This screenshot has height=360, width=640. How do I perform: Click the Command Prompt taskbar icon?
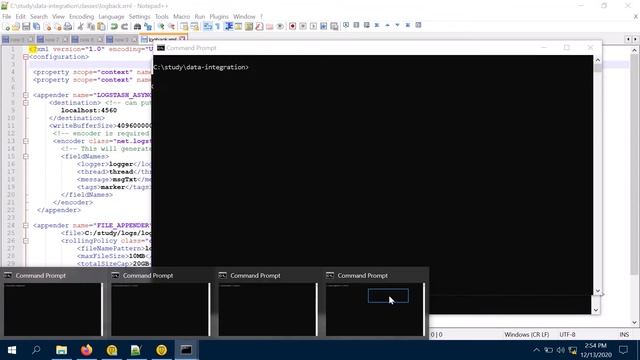pyautogui.click(x=186, y=350)
